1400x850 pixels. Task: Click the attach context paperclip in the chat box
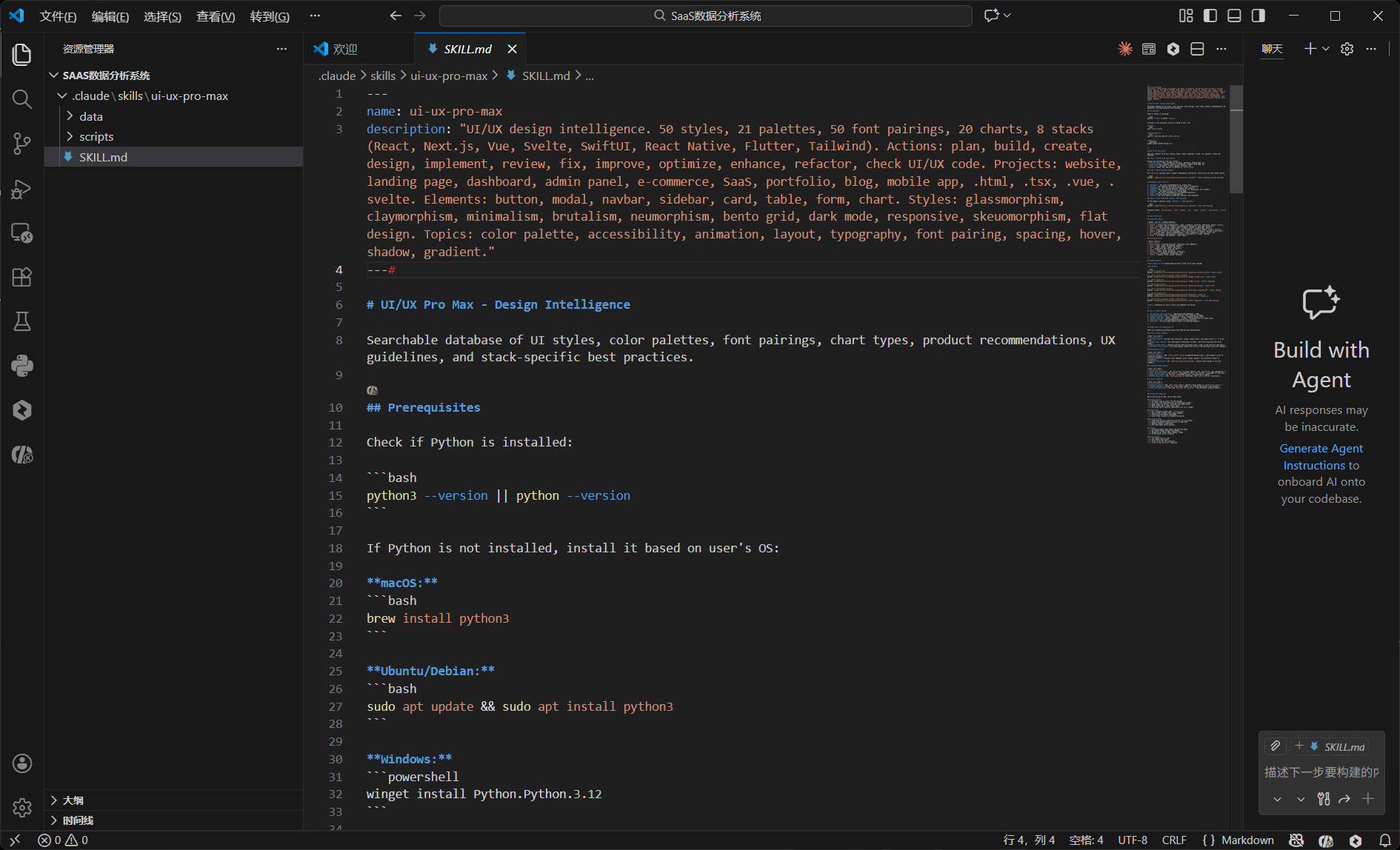pos(1276,746)
